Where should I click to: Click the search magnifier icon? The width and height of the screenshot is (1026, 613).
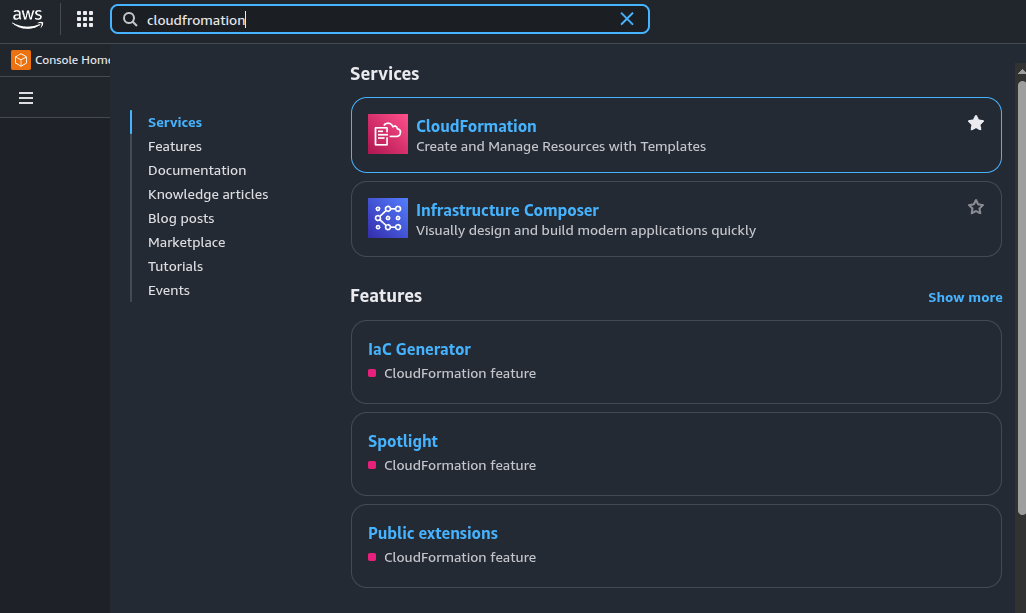point(130,19)
